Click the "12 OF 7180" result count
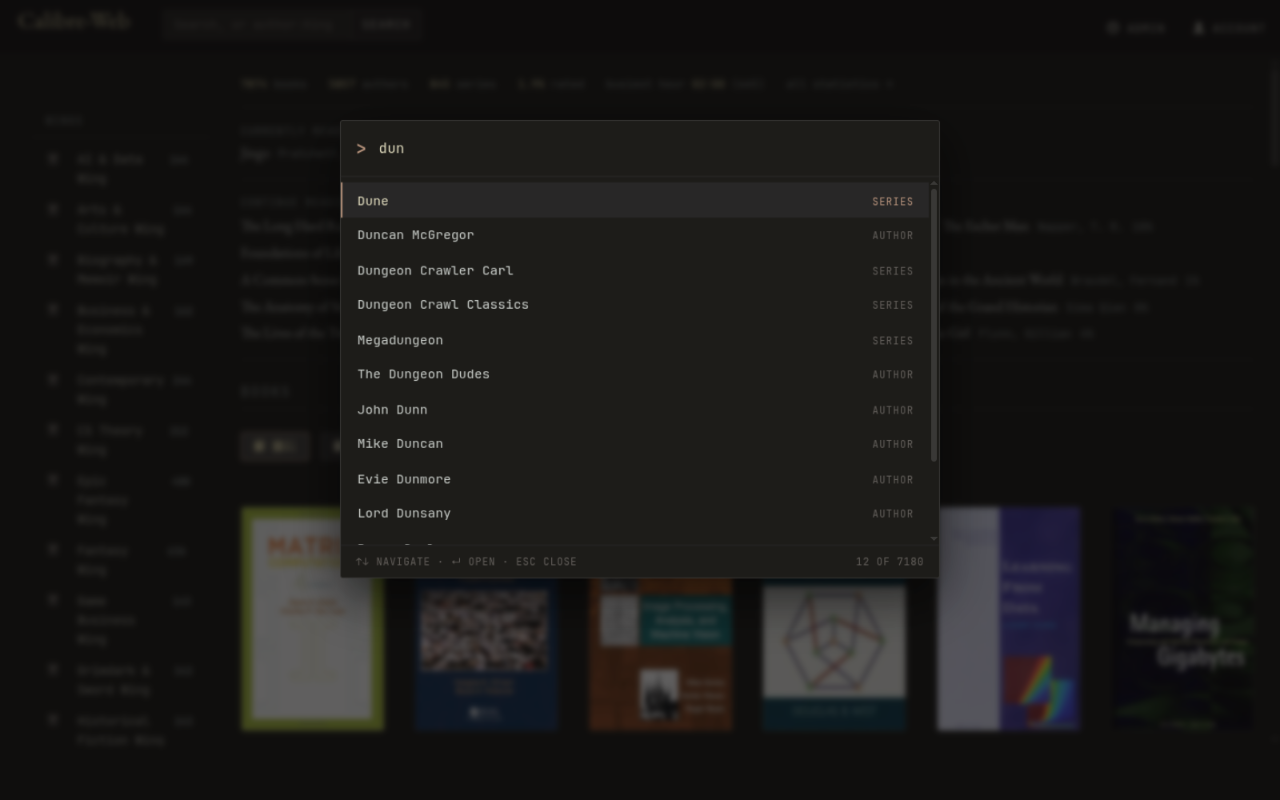Viewport: 1280px width, 800px height. click(890, 562)
